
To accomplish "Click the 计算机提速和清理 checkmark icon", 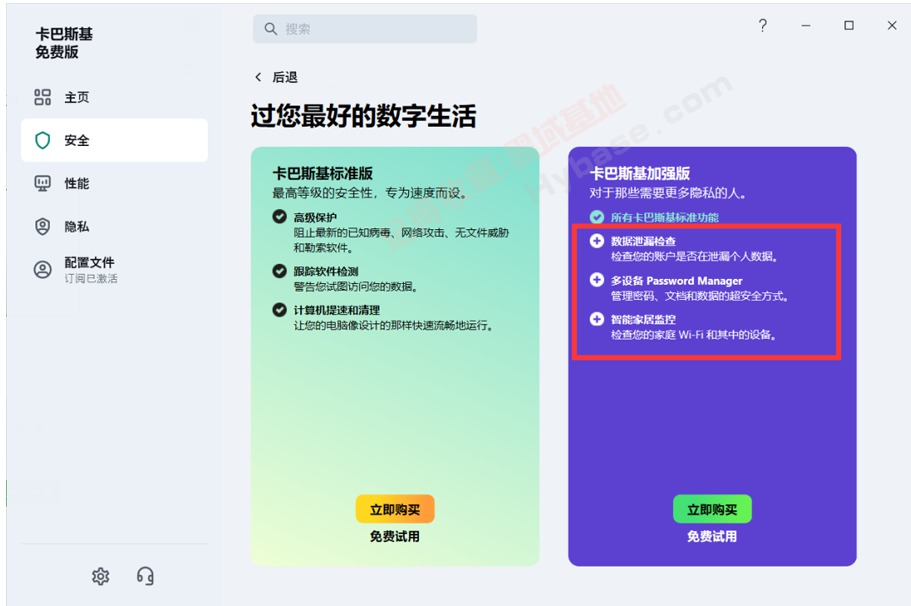I will (x=279, y=310).
